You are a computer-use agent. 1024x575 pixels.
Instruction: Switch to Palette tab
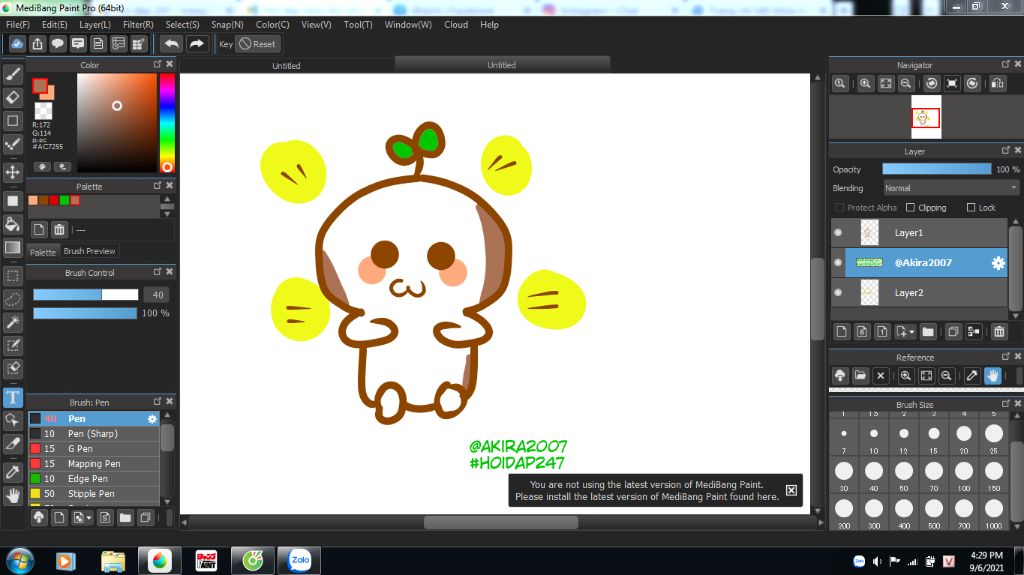tap(42, 252)
